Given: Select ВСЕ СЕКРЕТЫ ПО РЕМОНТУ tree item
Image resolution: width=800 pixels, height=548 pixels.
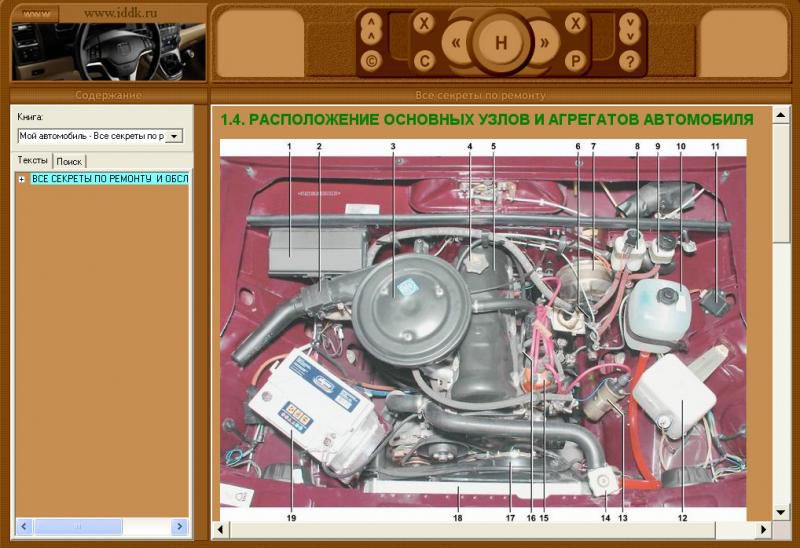Looking at the screenshot, I should tap(110, 179).
